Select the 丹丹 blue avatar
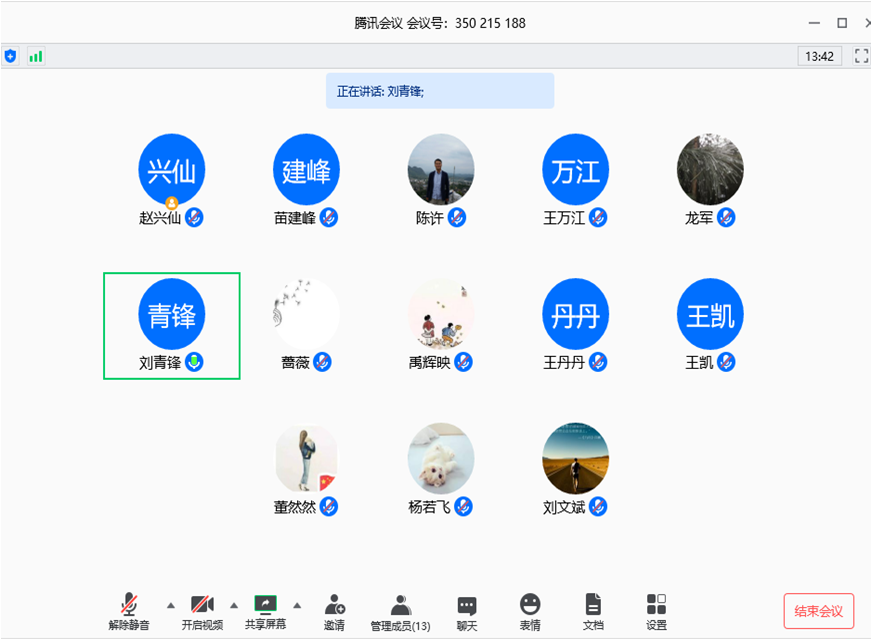The height and width of the screenshot is (640, 872). tap(576, 314)
